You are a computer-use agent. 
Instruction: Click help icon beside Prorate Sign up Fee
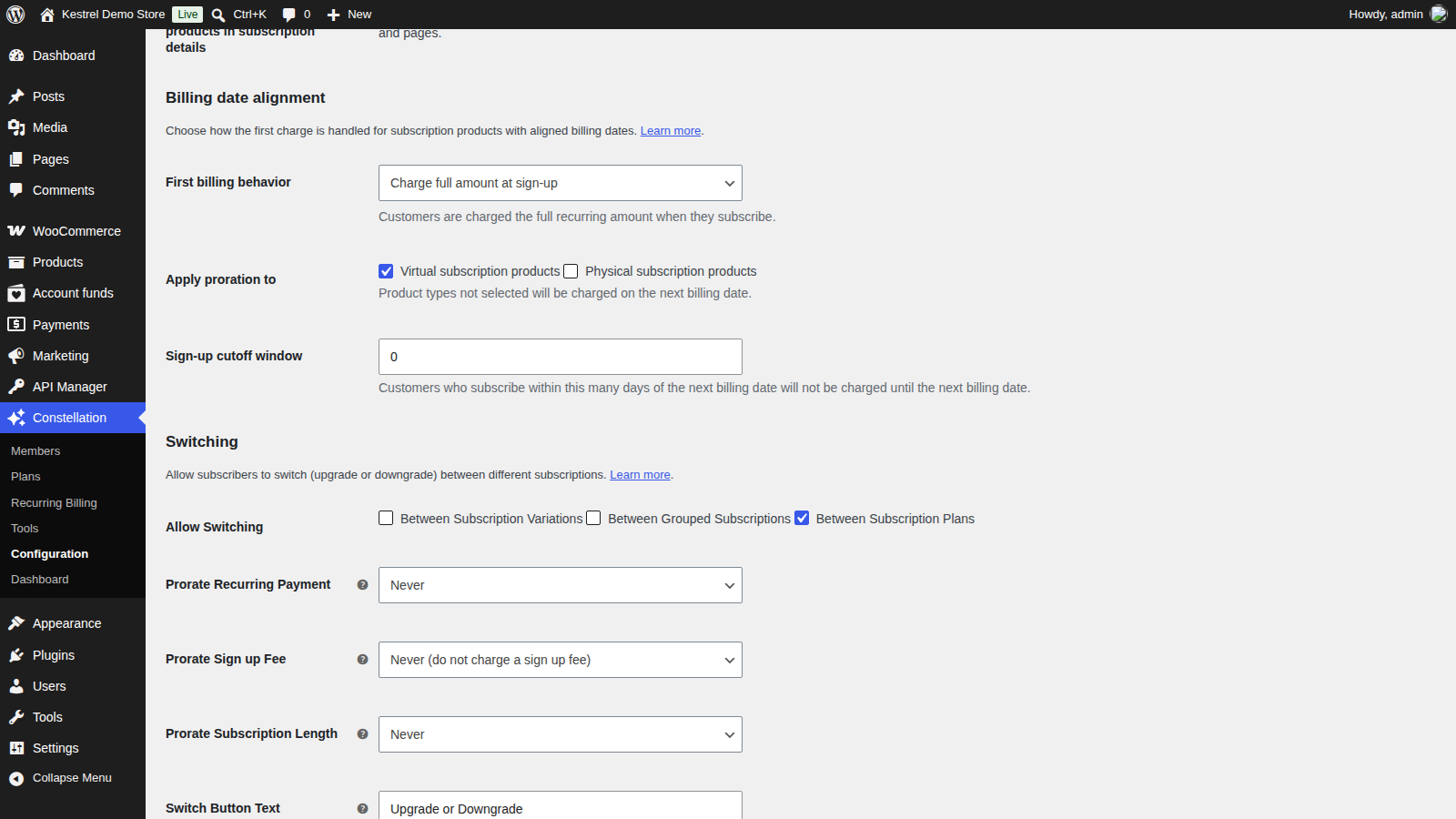coord(362,660)
